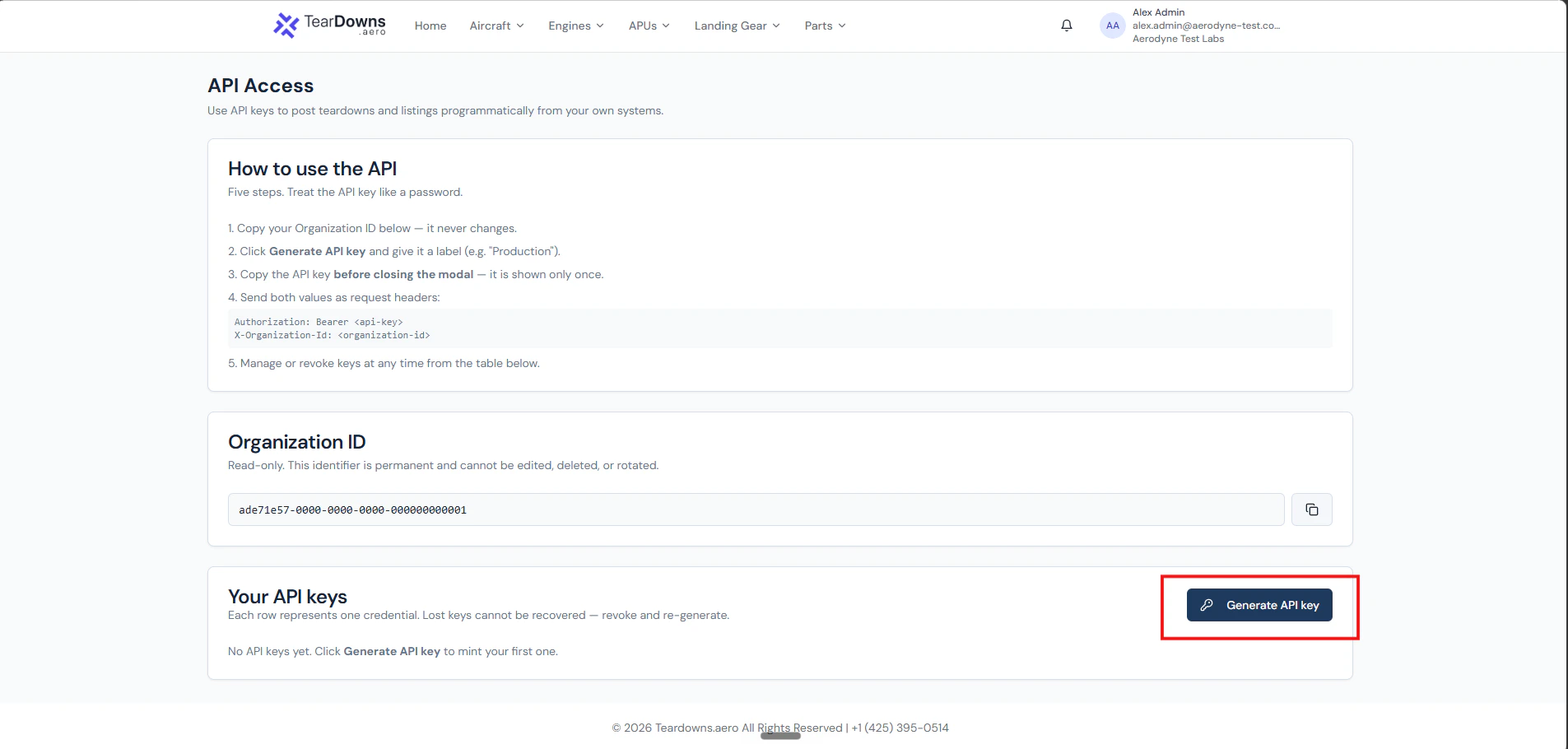Click the API Access page heading

click(x=260, y=86)
